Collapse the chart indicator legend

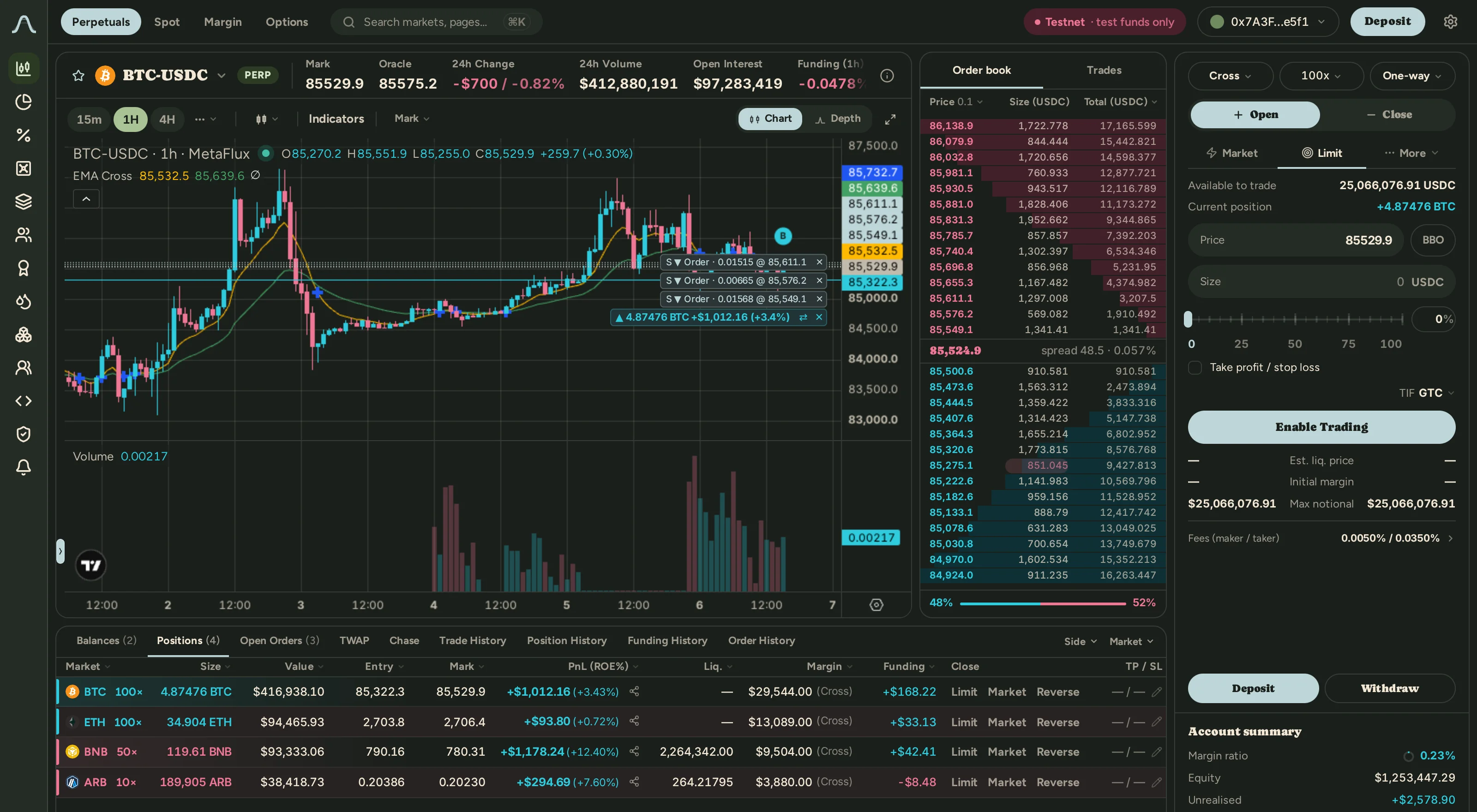tap(86, 199)
